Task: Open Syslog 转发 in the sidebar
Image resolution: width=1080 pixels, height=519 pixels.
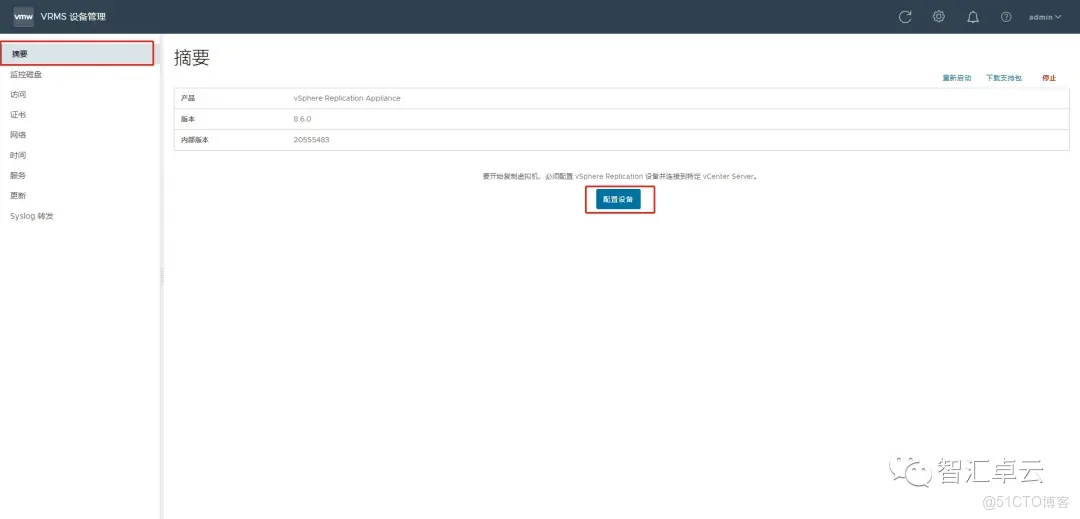Action: pyautogui.click(x=31, y=215)
